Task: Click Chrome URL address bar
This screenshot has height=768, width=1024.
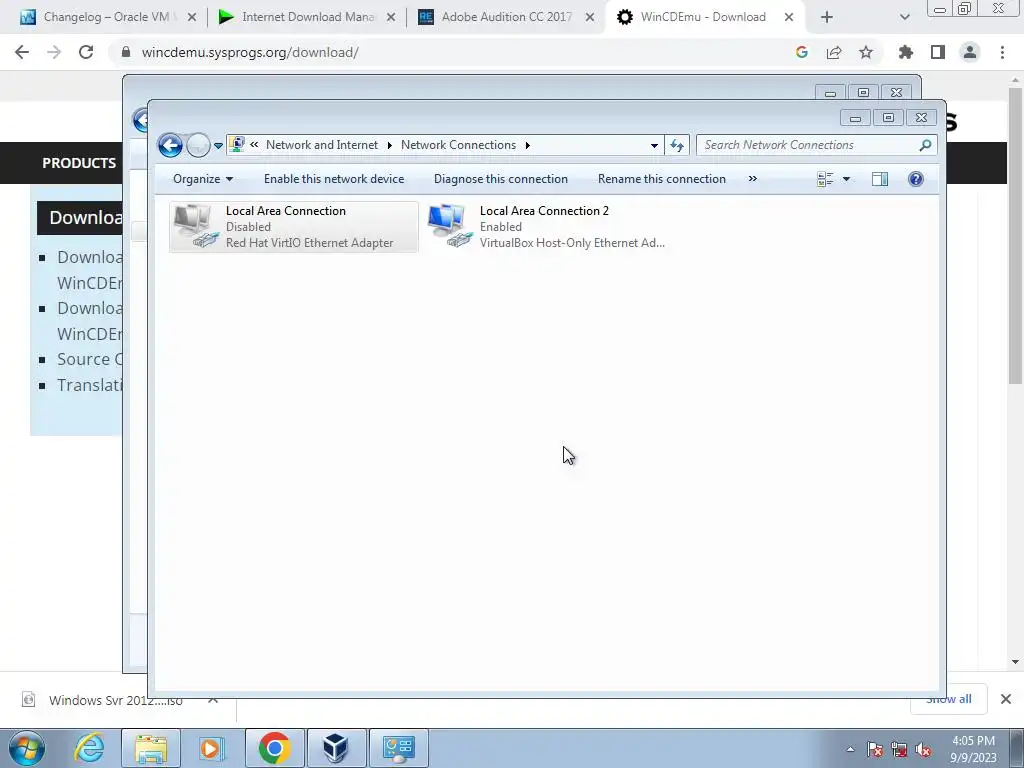Action: pos(451,52)
